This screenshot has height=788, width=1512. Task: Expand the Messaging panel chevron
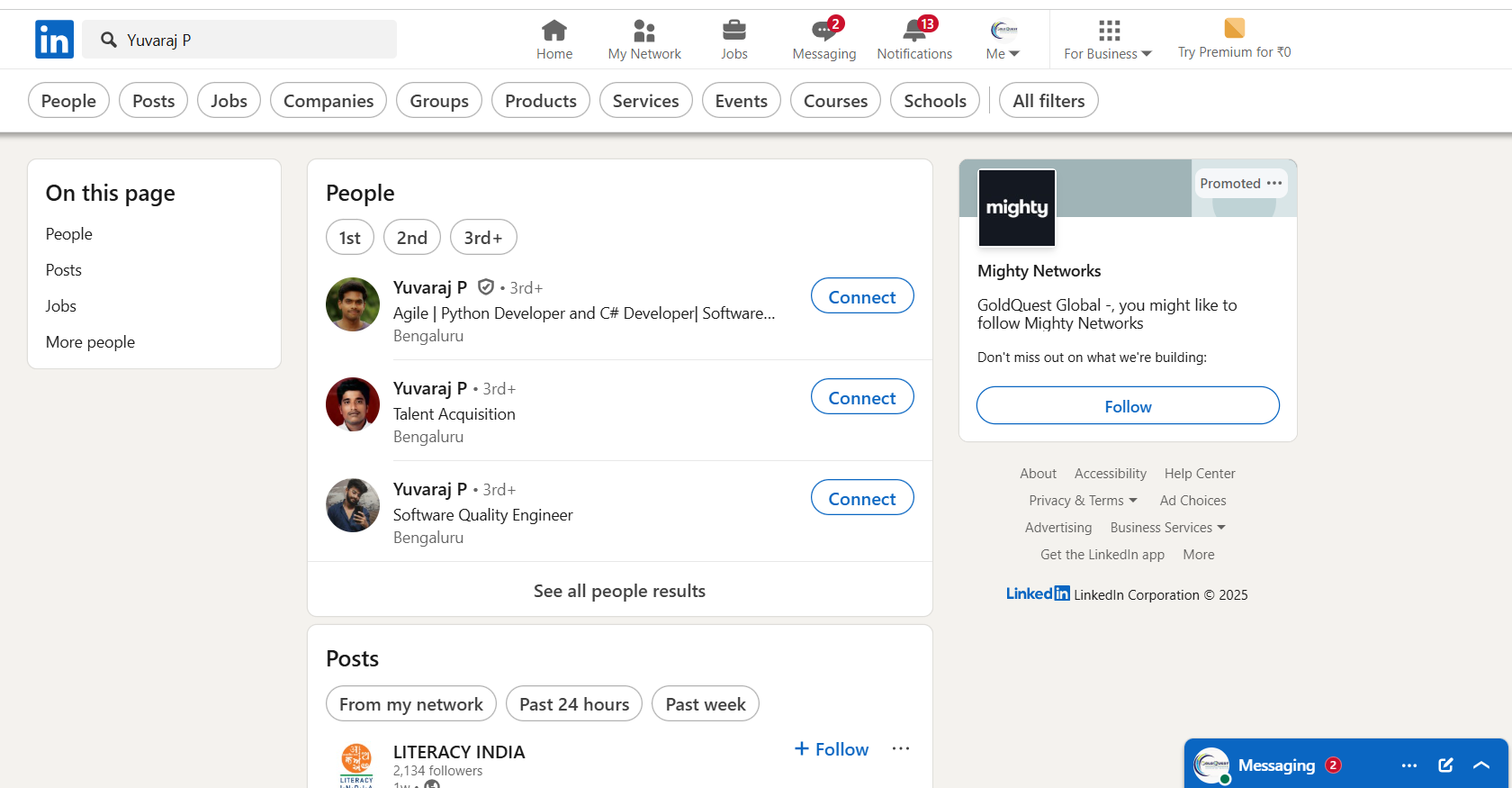tap(1481, 765)
